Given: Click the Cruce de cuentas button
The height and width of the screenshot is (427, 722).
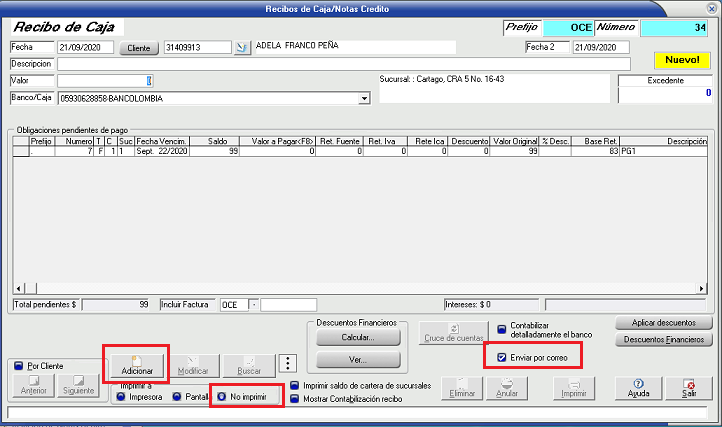Looking at the screenshot, I should point(454,334).
